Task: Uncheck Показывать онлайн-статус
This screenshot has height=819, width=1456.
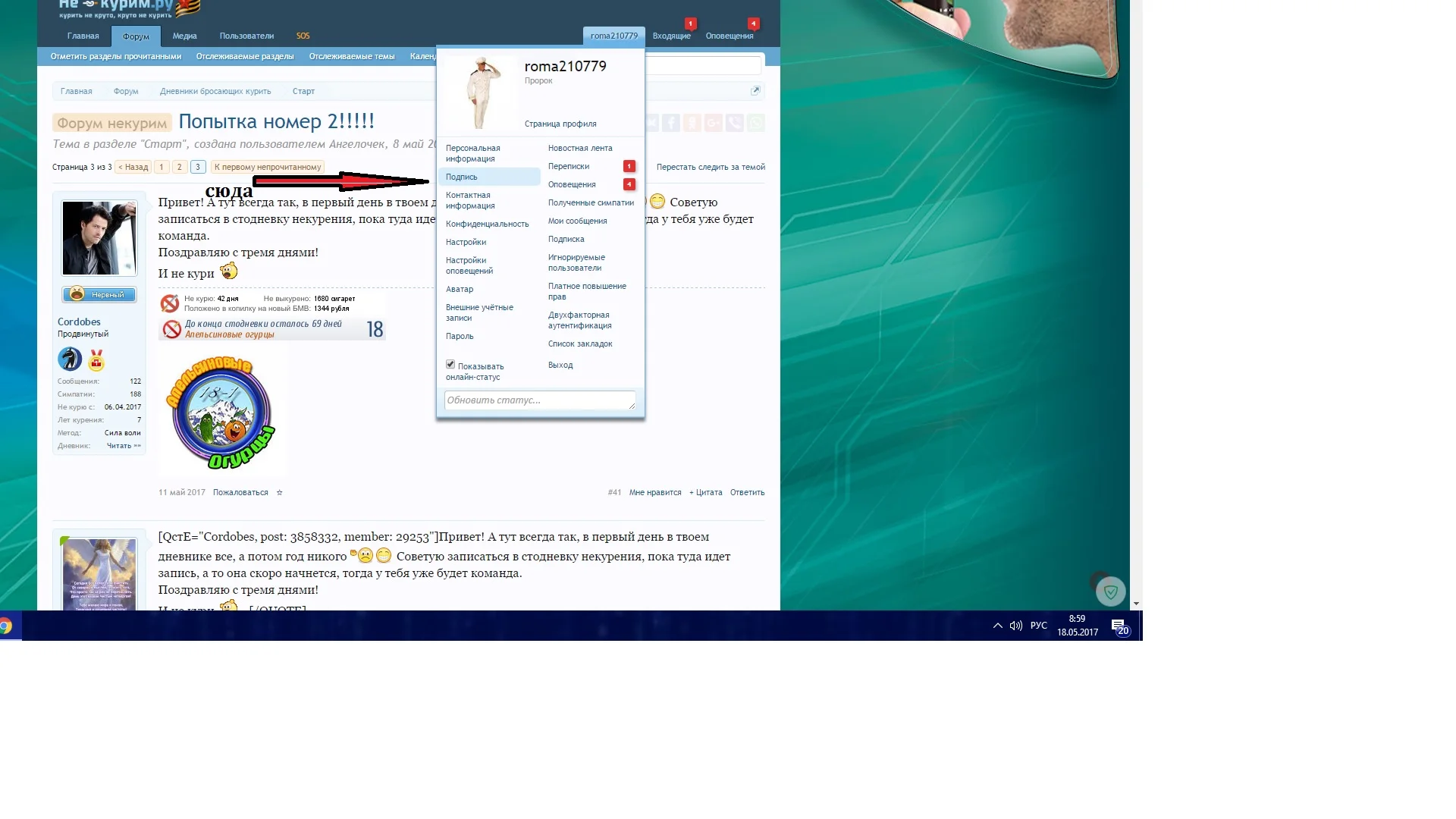Action: pos(450,364)
